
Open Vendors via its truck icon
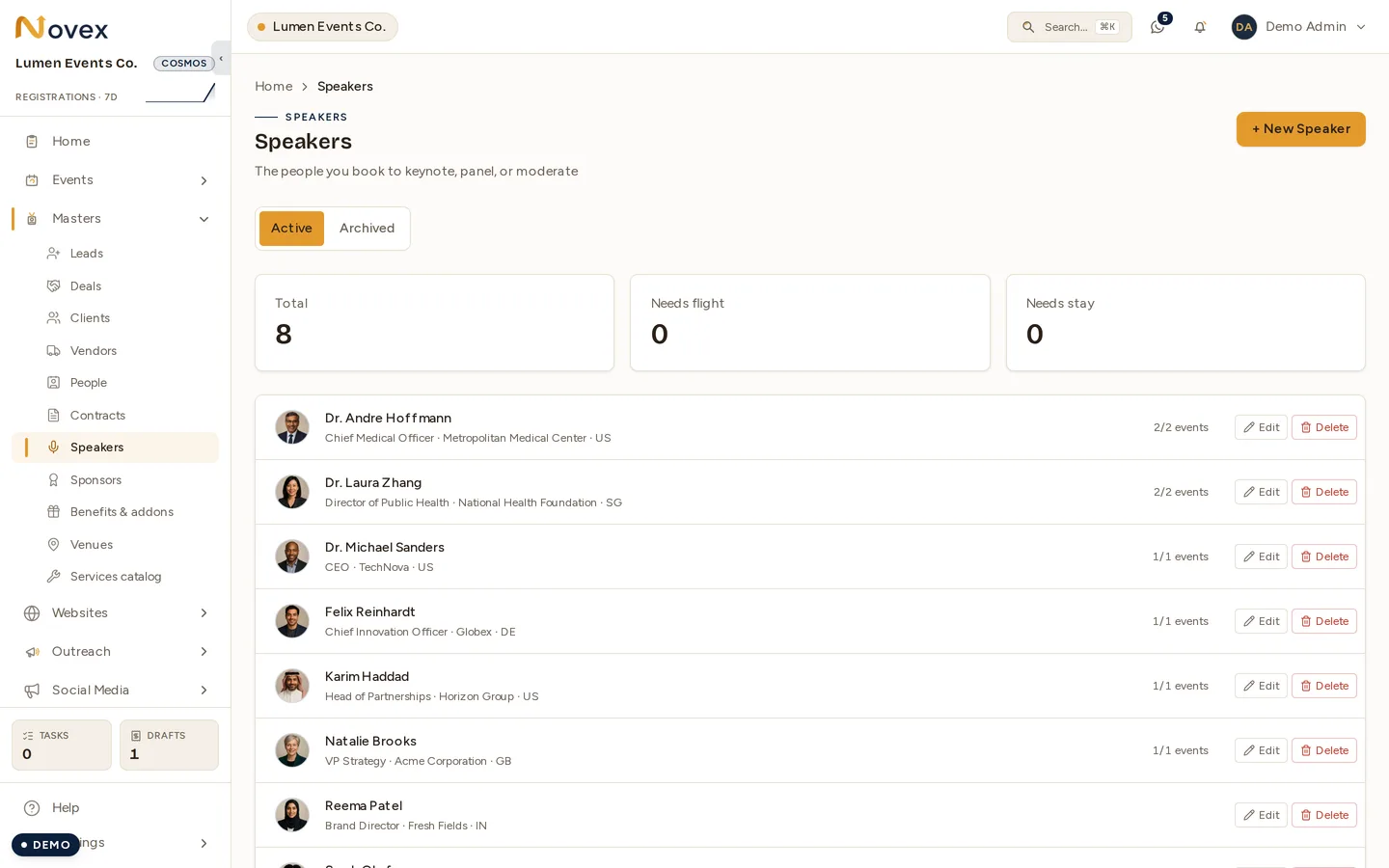click(54, 351)
